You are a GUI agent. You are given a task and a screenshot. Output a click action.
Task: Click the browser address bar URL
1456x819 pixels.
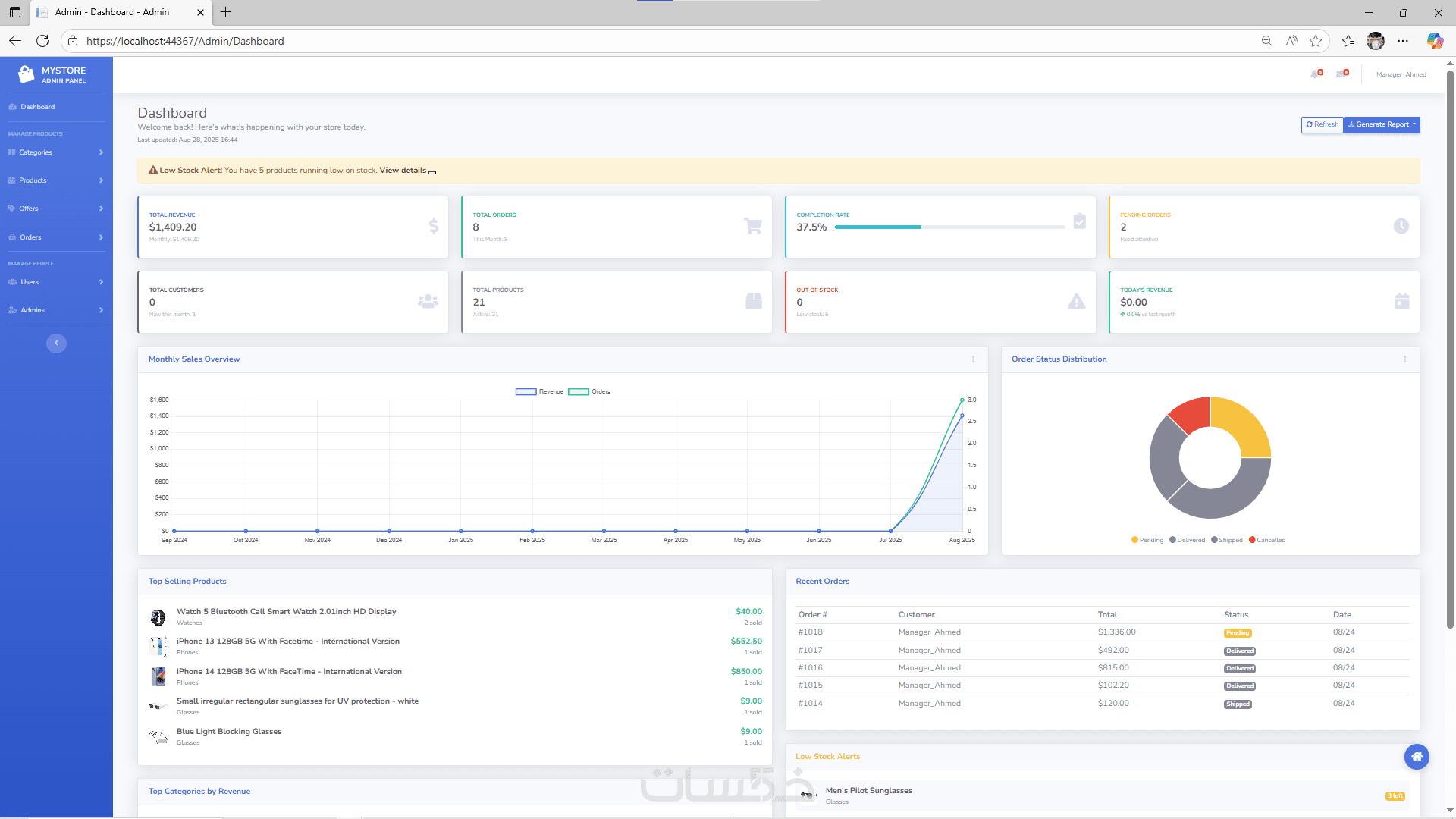point(185,41)
